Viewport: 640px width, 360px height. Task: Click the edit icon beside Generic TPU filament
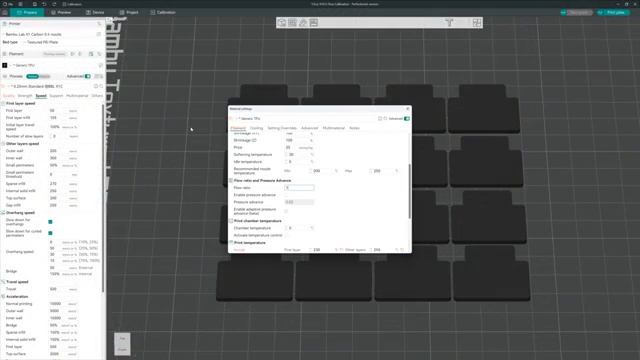pos(100,65)
